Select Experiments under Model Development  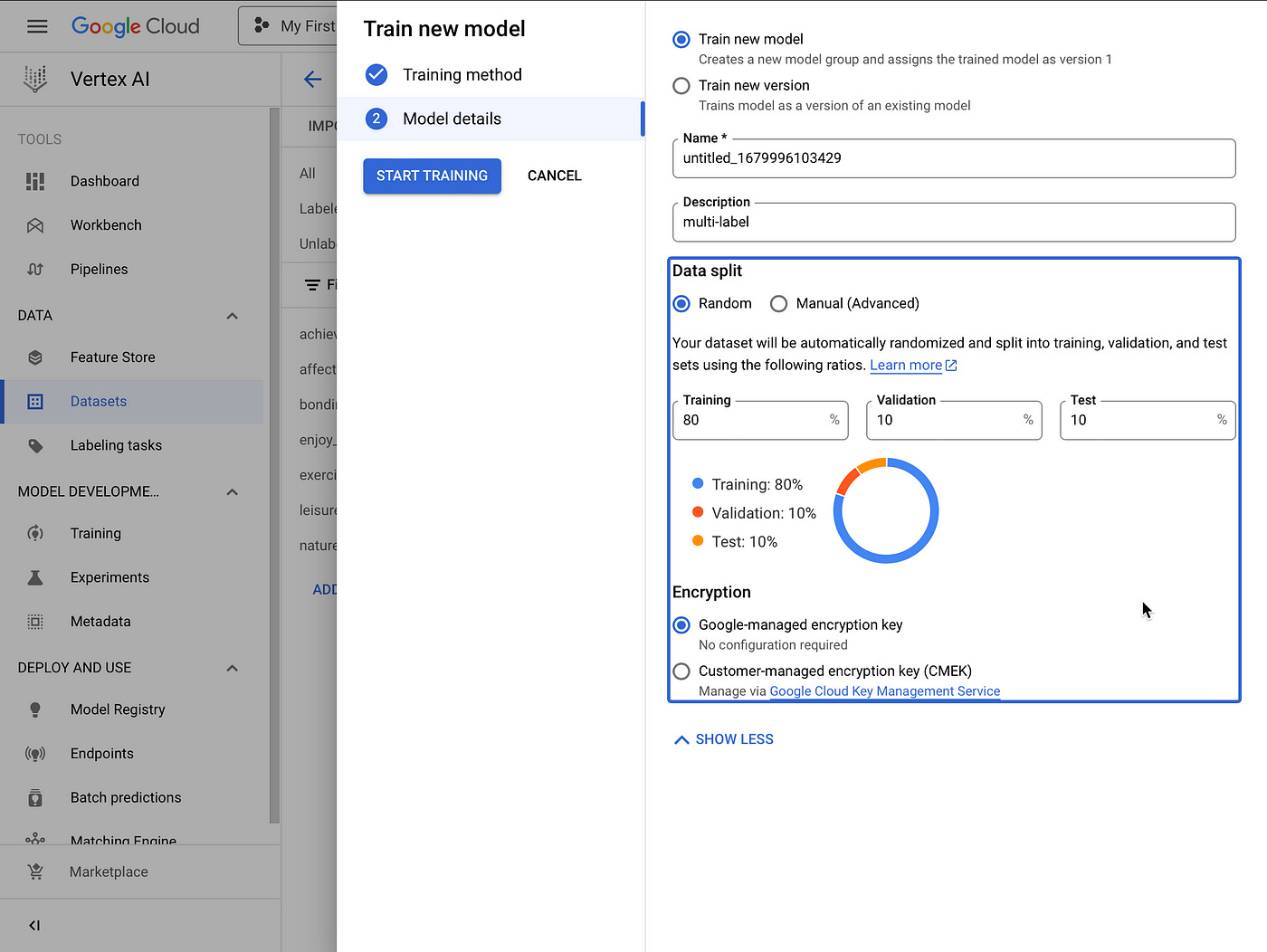110,577
